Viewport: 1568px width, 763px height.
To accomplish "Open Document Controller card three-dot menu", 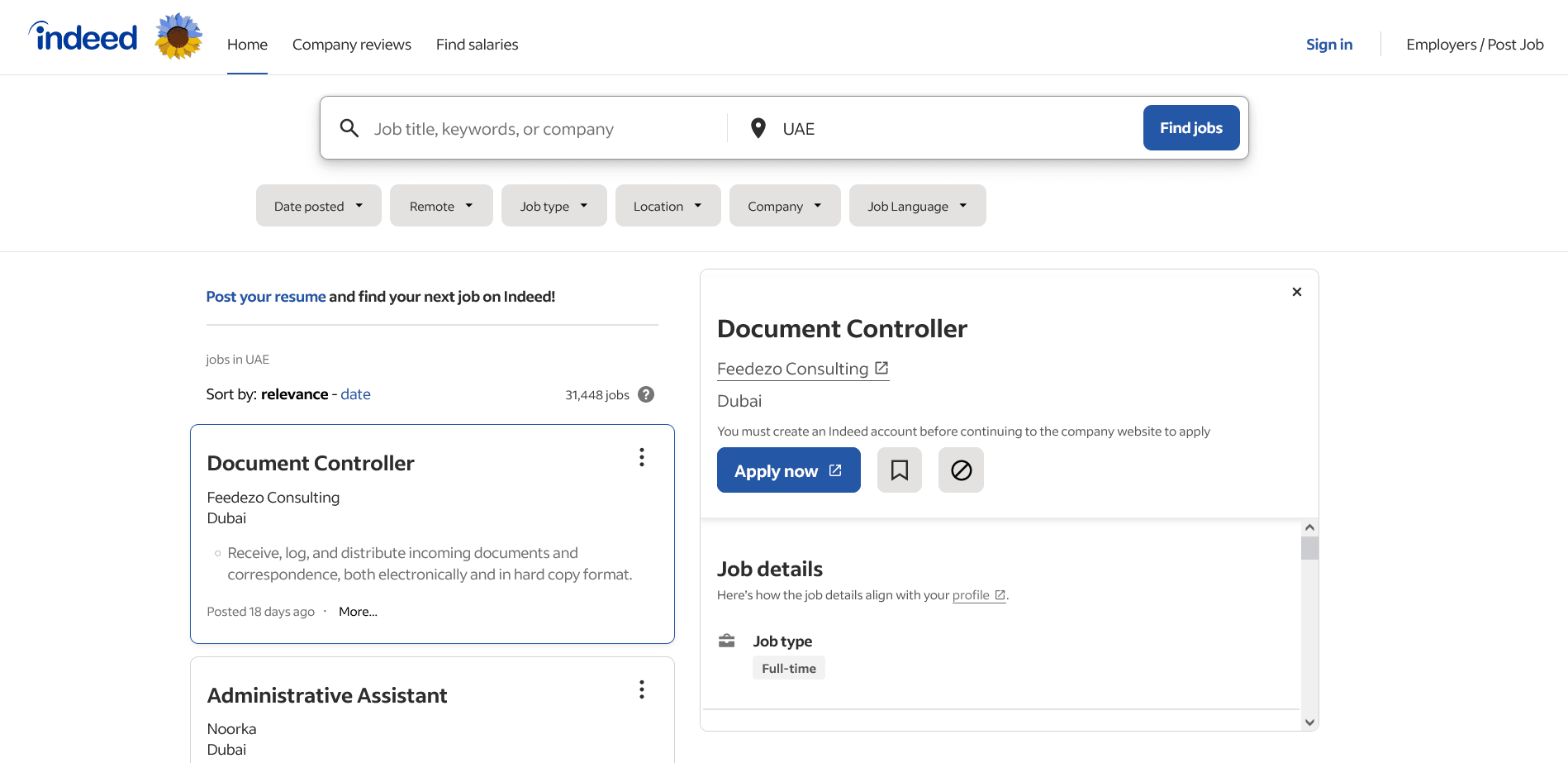I will pyautogui.click(x=641, y=458).
